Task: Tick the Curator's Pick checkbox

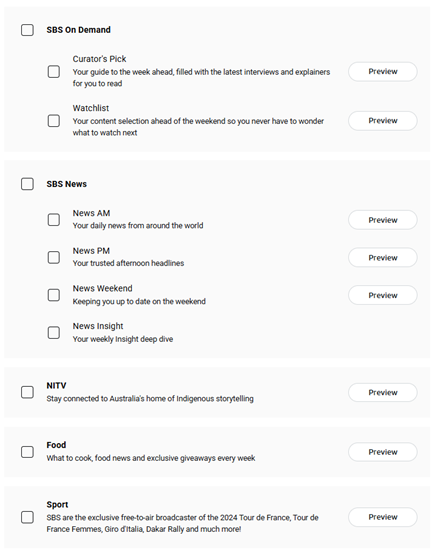Action: (x=54, y=72)
